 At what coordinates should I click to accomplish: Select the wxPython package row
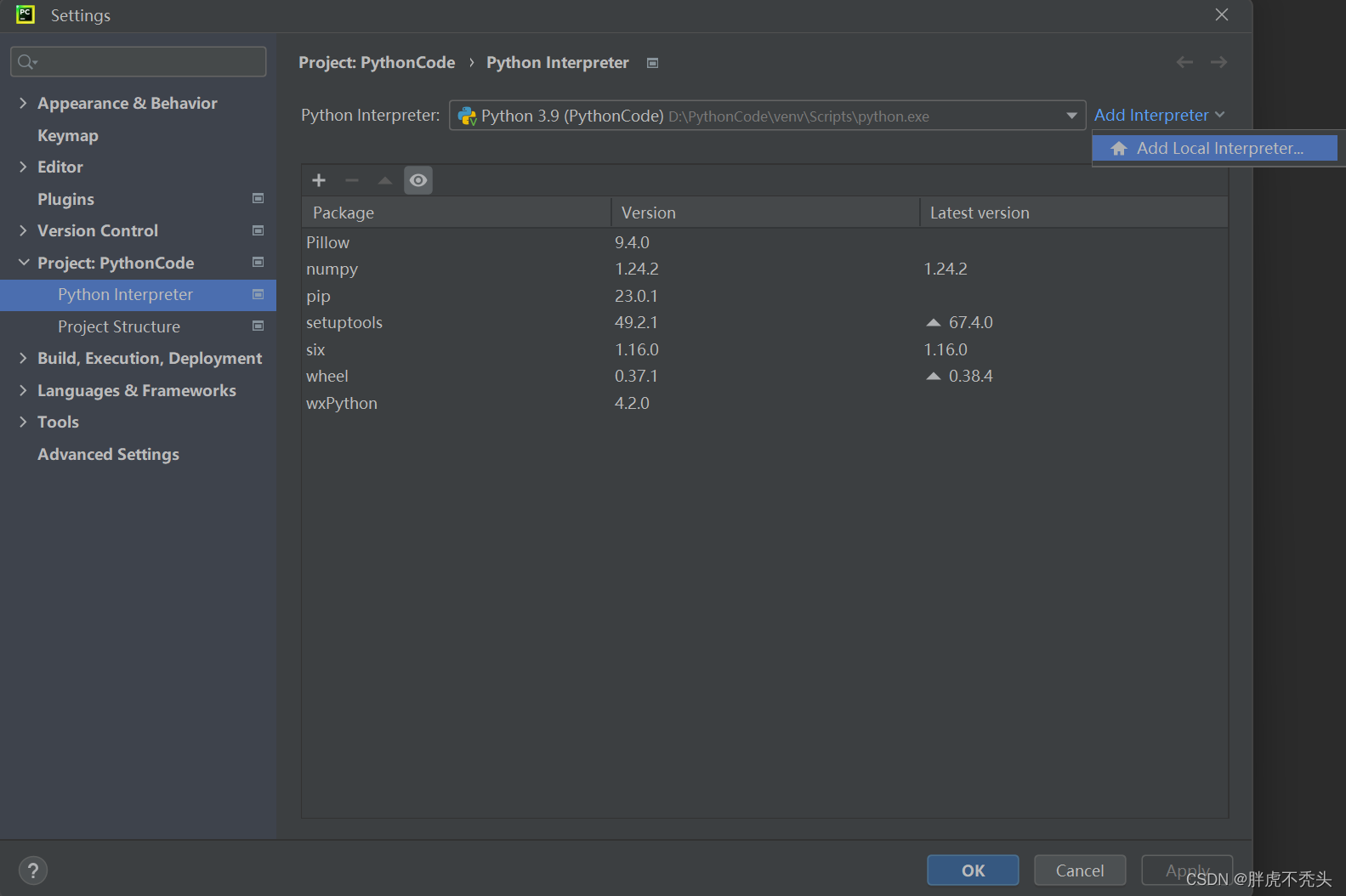(764, 403)
